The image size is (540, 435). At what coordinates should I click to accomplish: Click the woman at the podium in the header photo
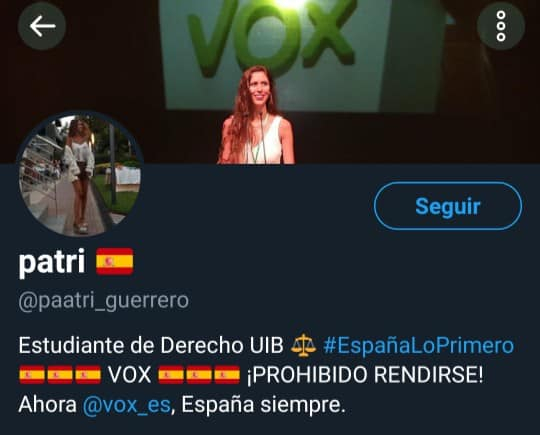257,115
